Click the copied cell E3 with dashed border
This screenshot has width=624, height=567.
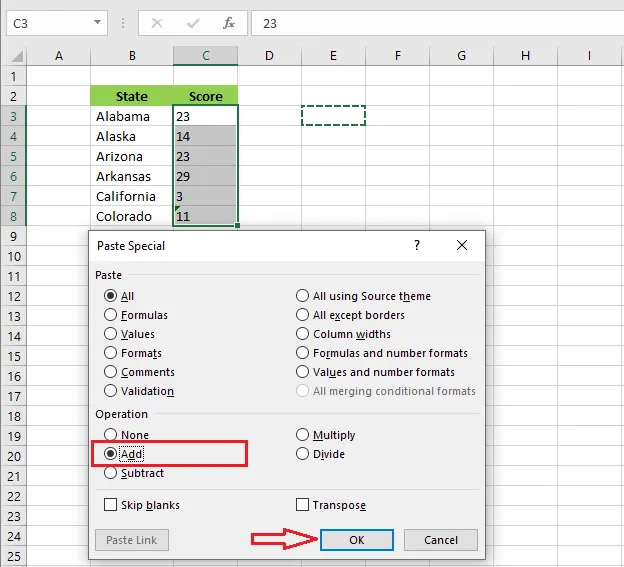[x=333, y=116]
